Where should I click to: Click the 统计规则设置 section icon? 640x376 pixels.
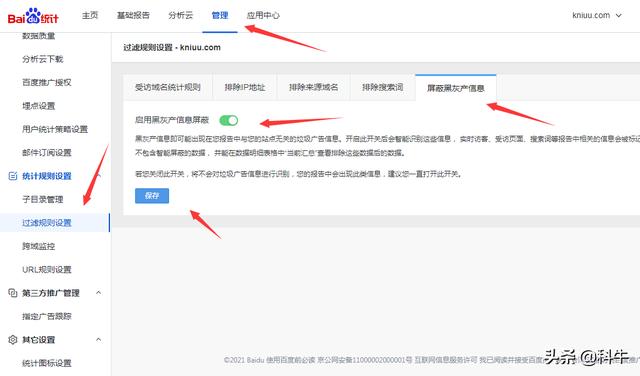[13, 176]
